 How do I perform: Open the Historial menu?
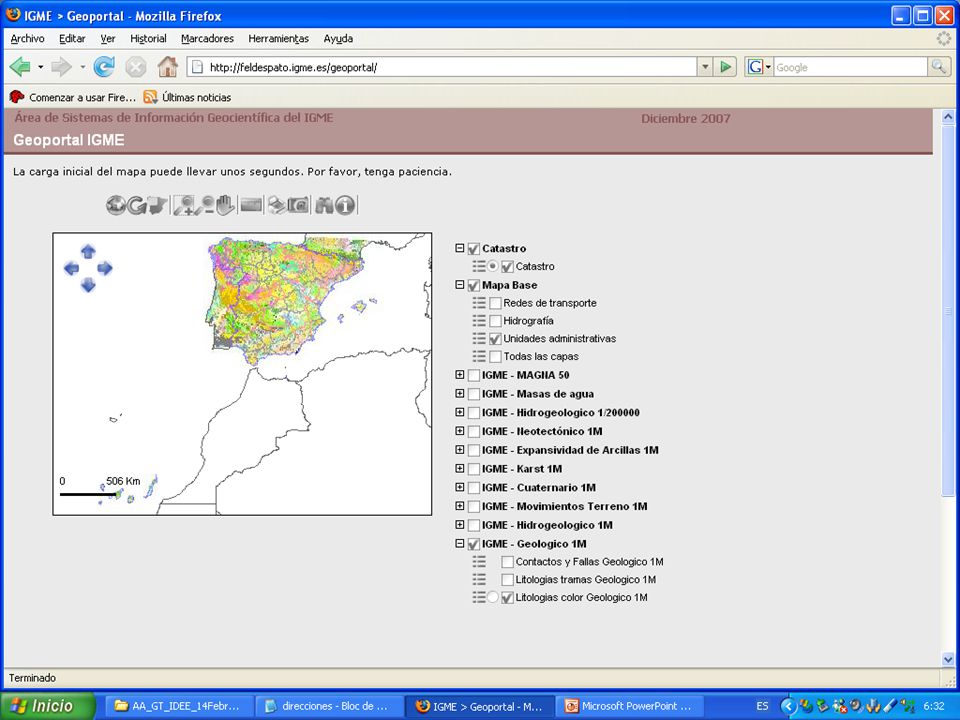(148, 39)
